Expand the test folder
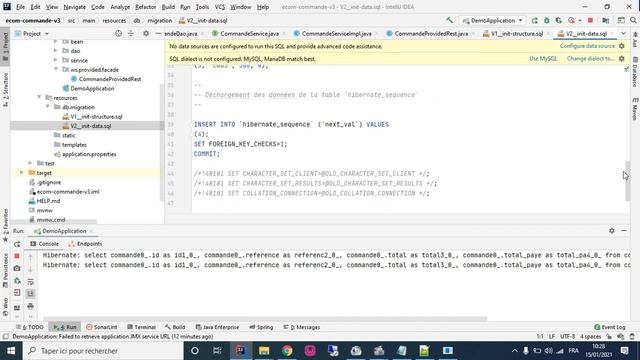Screen dimensions: 640x360 [x=30, y=164]
